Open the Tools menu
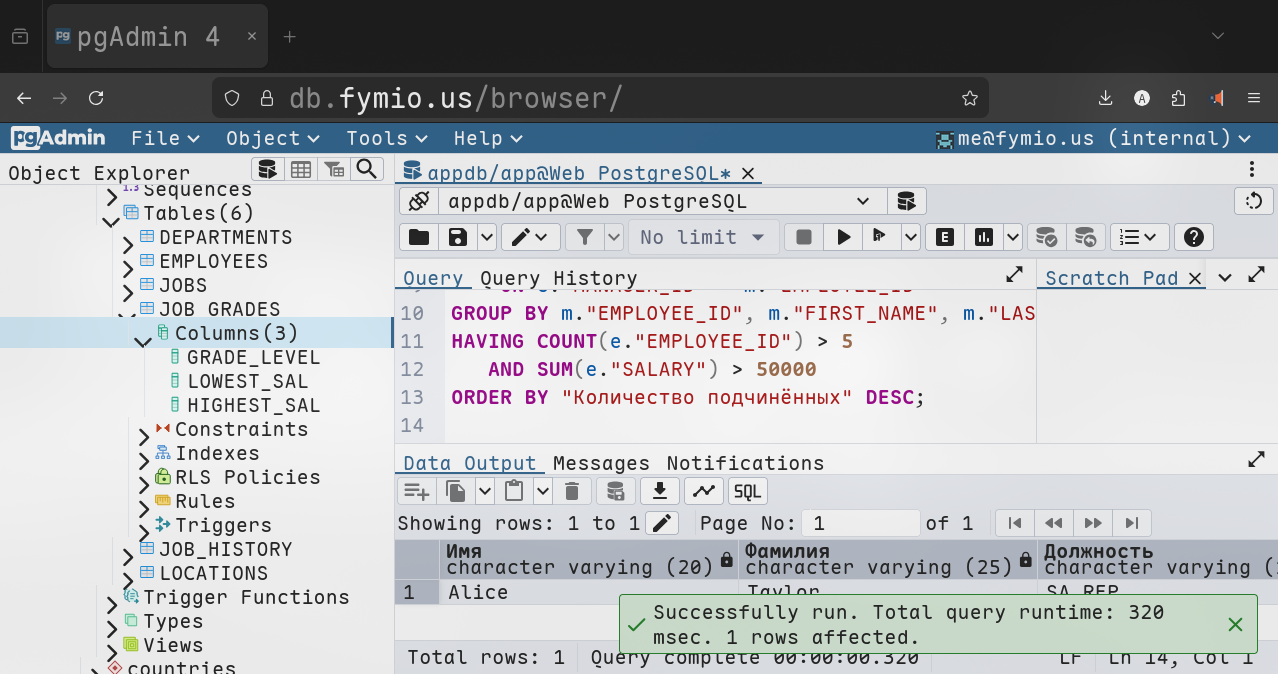Screen dimensions: 1278x674 [386, 138]
